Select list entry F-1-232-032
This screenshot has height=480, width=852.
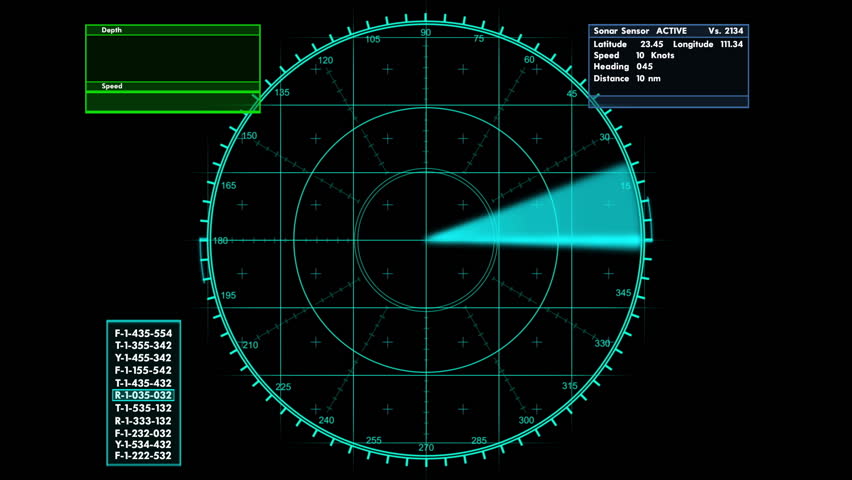143,433
